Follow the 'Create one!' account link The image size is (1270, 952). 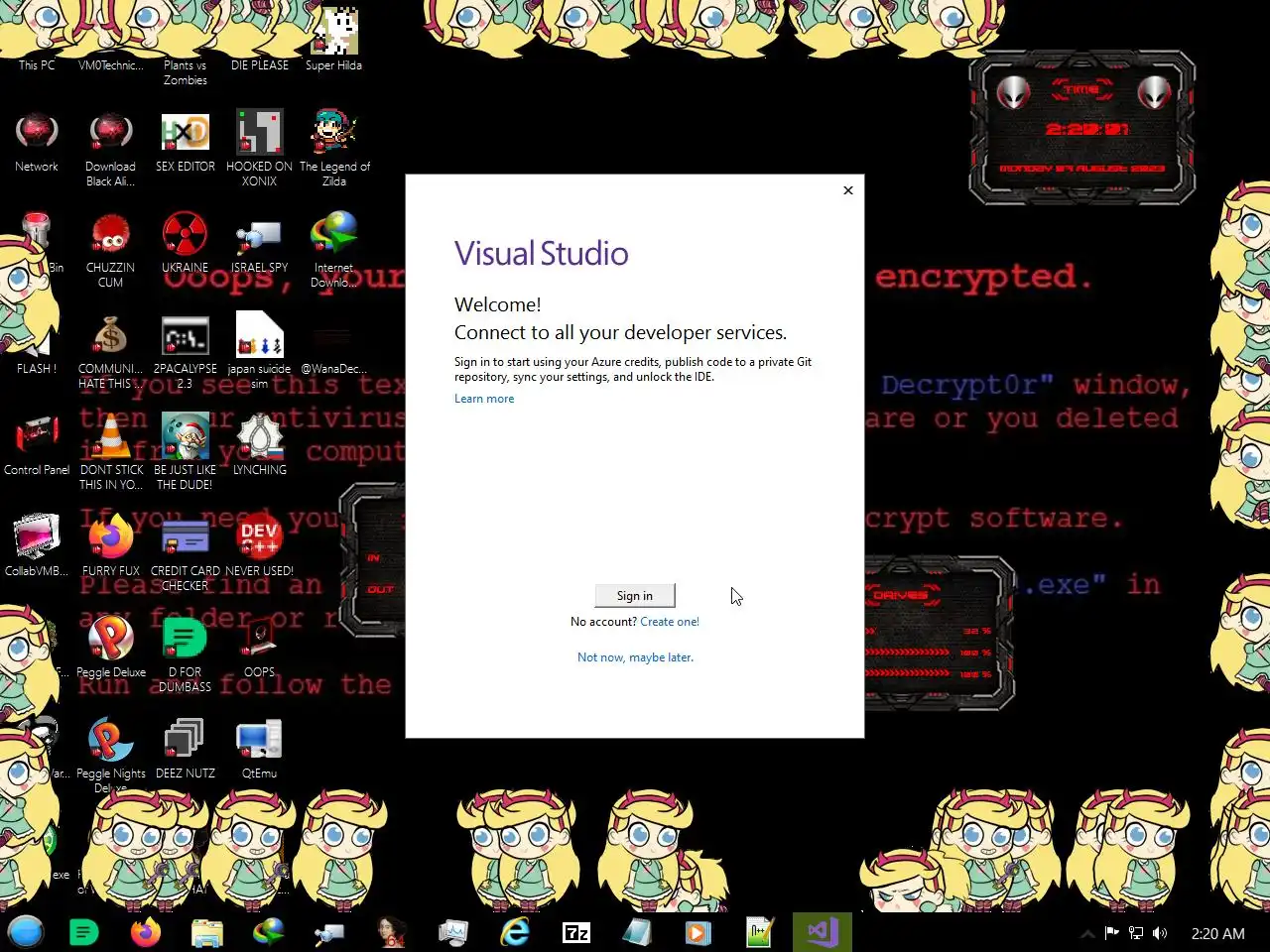pos(670,622)
